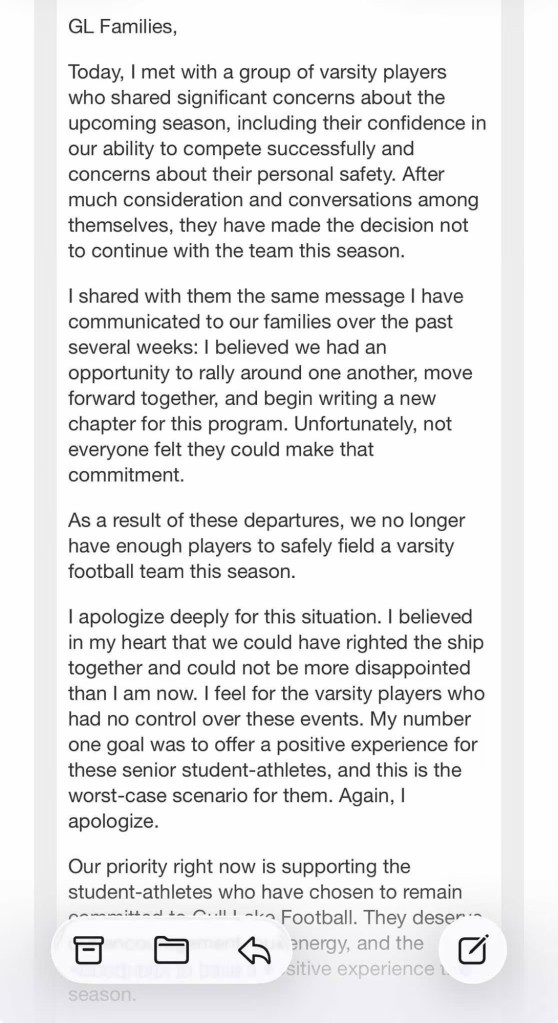Tap the line "these senior student-athletes, and this"
The image size is (558, 1023).
click(265, 770)
